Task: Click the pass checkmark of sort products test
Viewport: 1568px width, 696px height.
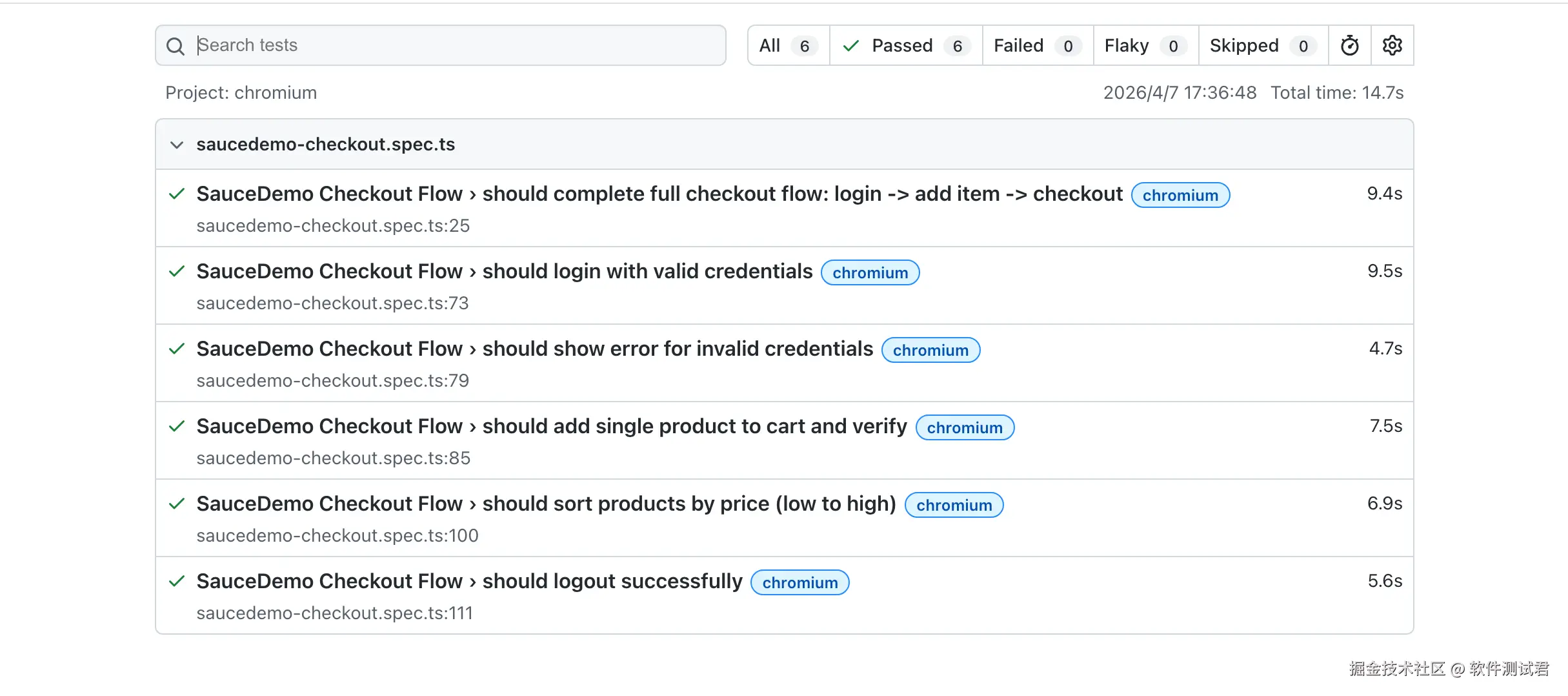Action: point(177,504)
